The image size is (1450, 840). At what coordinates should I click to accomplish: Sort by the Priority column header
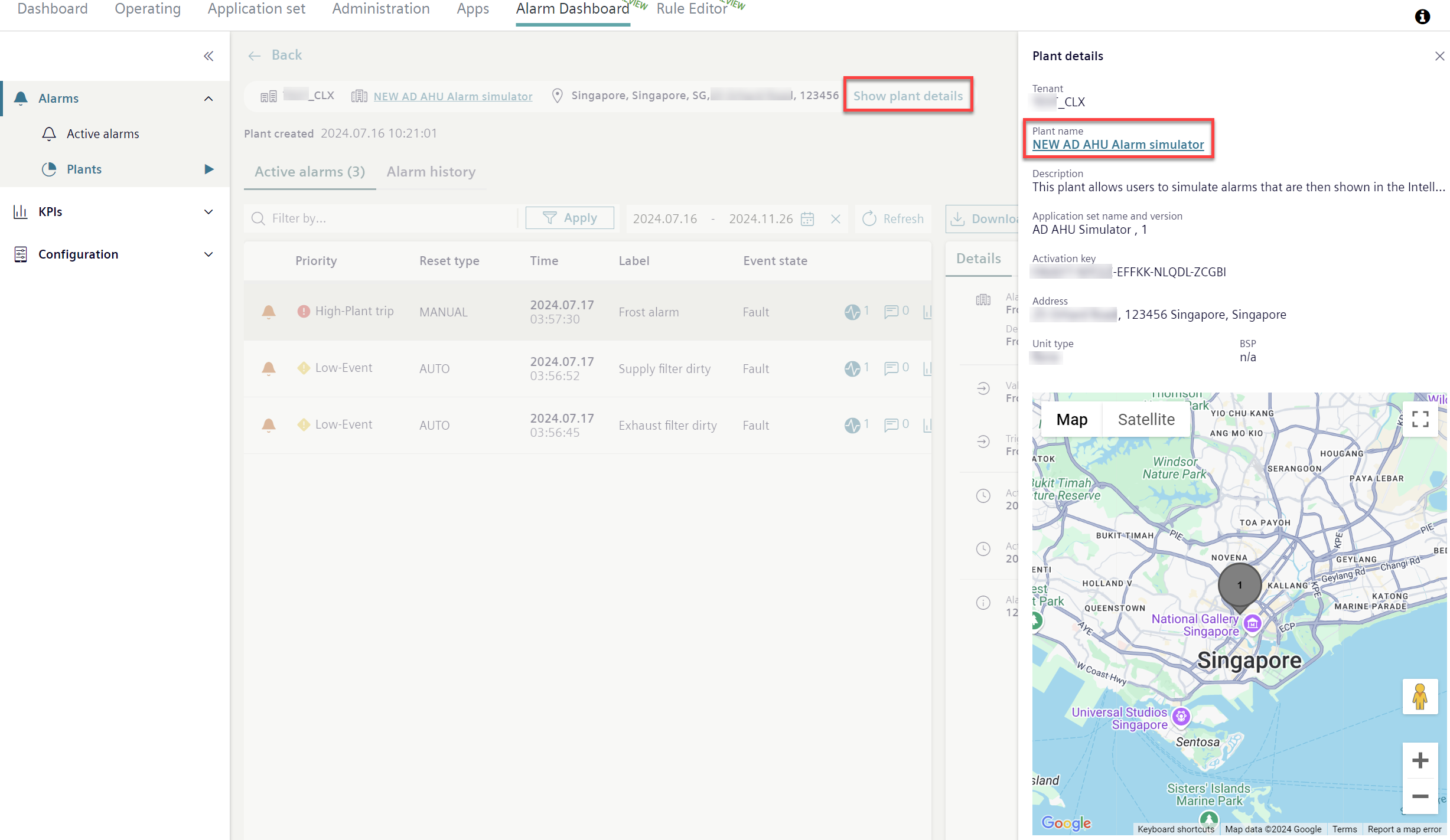[316, 261]
